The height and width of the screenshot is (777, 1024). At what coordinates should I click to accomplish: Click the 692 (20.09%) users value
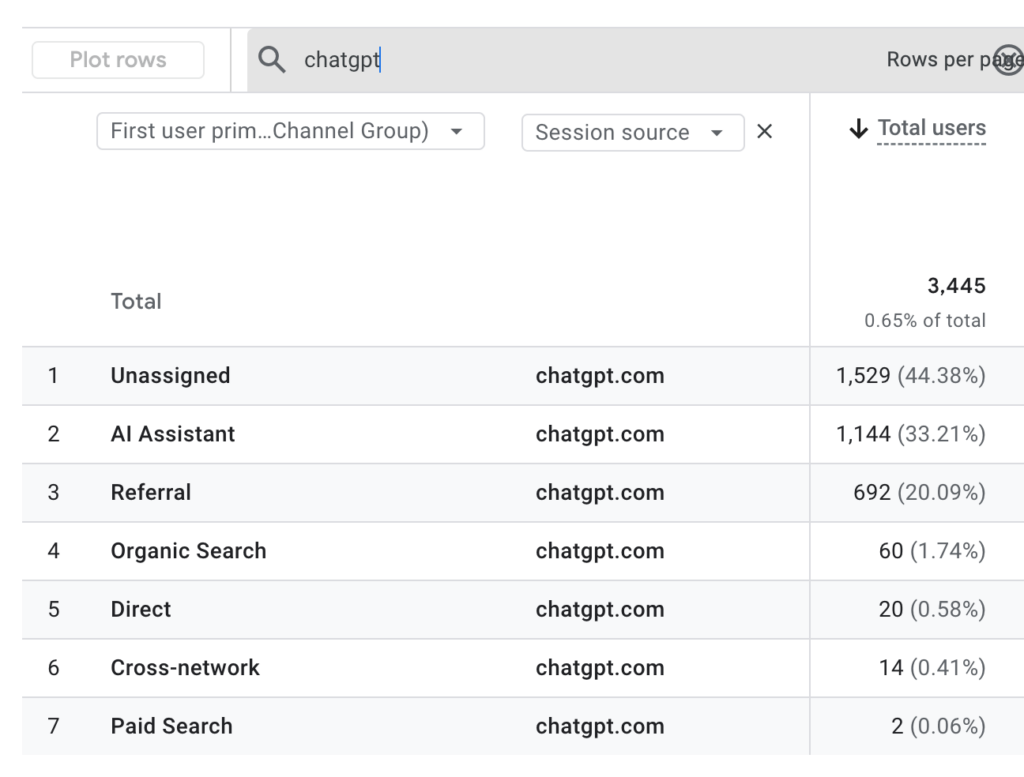[919, 492]
